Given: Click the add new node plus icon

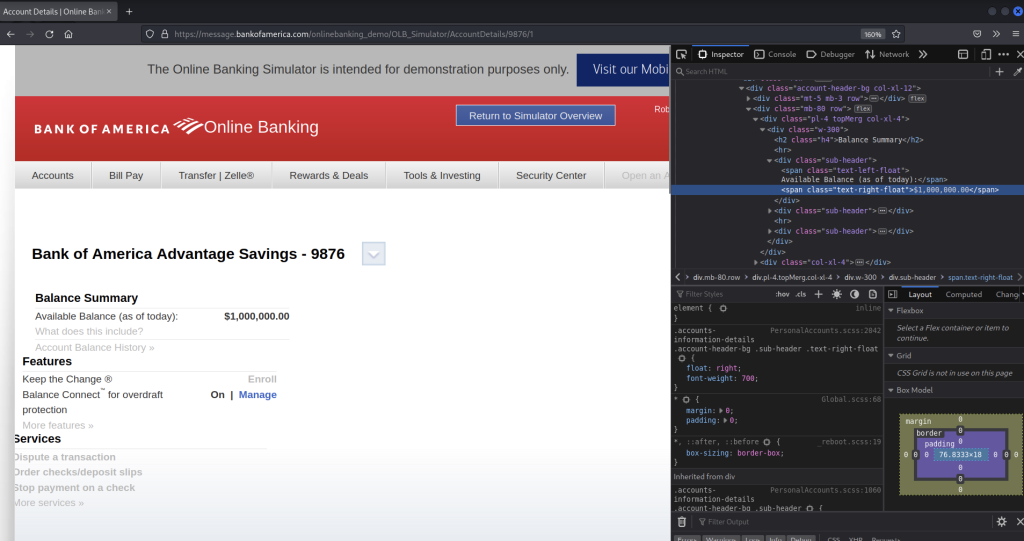Looking at the screenshot, I should pyautogui.click(x=999, y=72).
